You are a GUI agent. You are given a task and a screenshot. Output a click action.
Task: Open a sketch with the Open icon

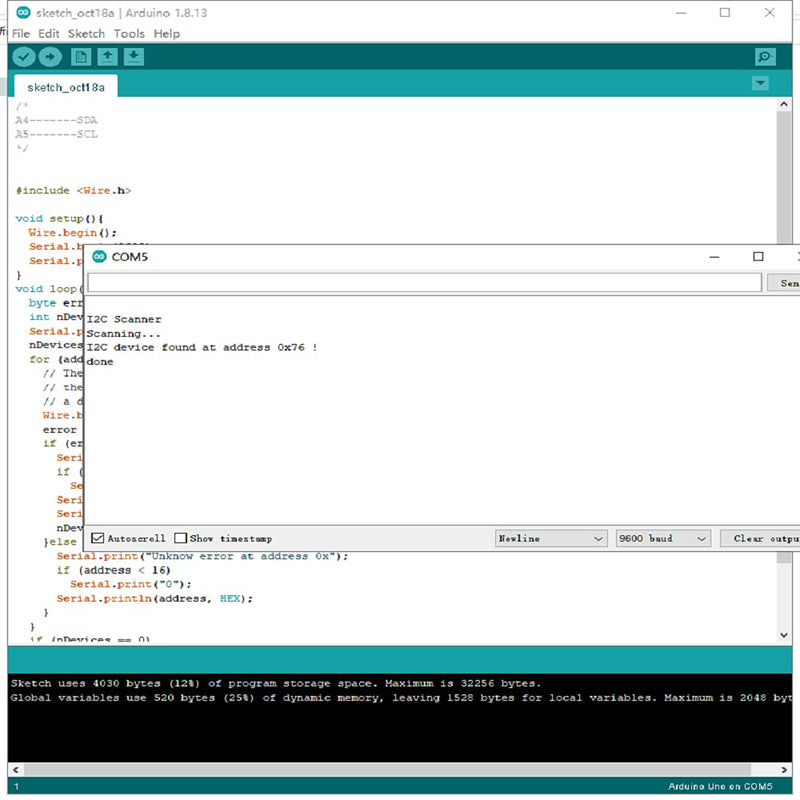click(107, 57)
